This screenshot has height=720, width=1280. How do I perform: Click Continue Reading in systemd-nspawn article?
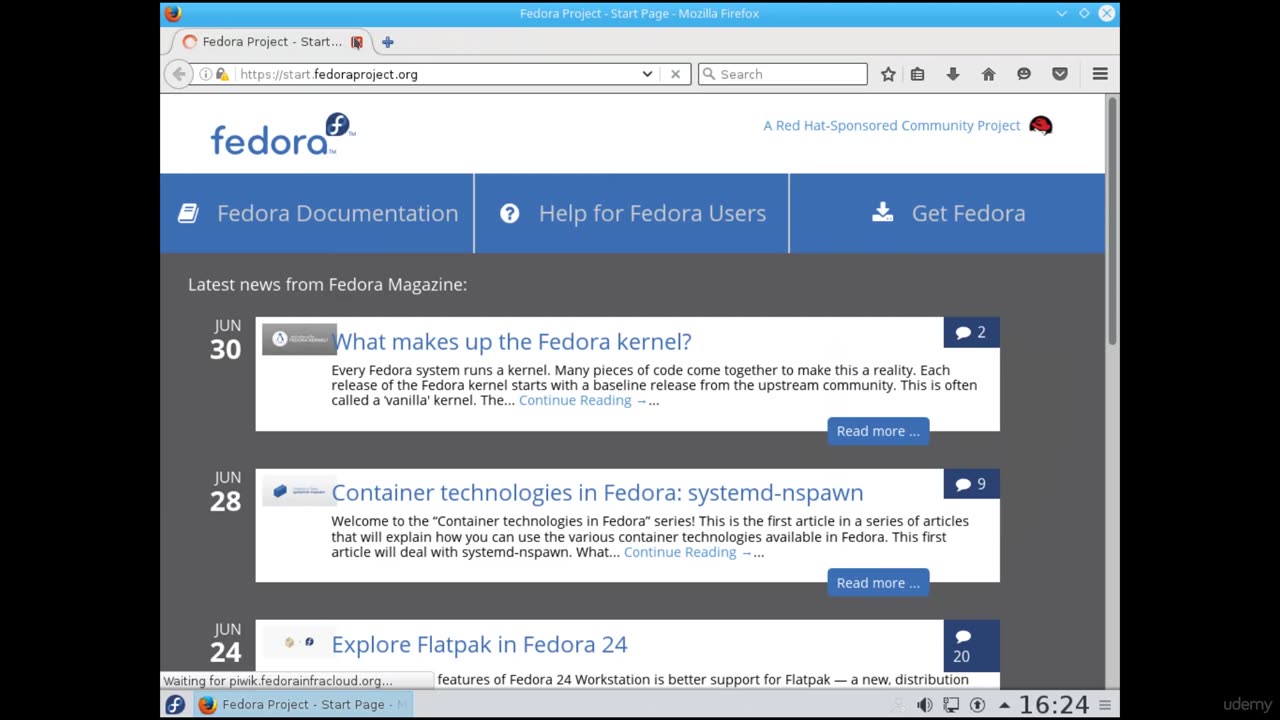[688, 552]
